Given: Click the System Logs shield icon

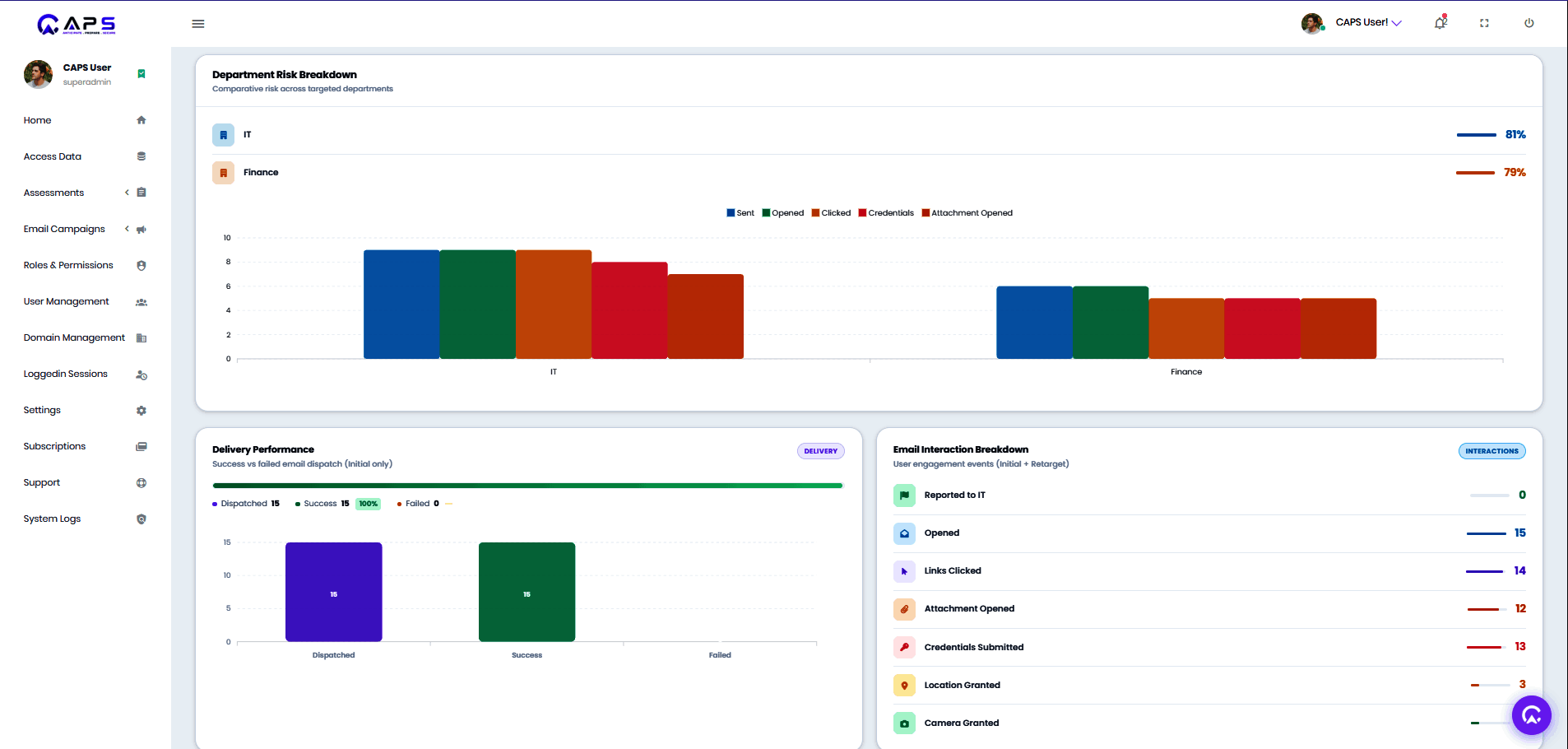Looking at the screenshot, I should coord(141,519).
